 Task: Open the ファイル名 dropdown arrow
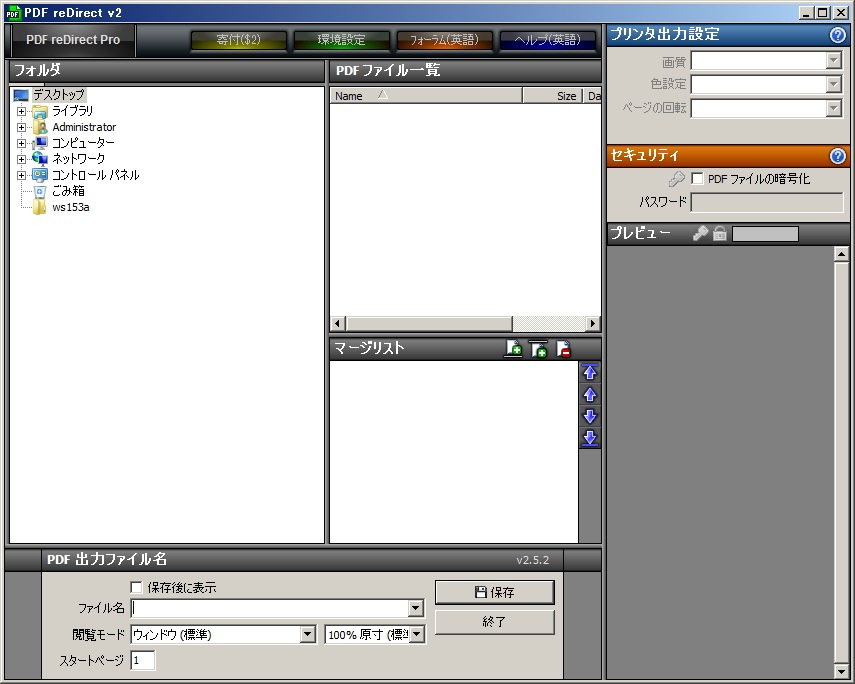click(x=416, y=608)
